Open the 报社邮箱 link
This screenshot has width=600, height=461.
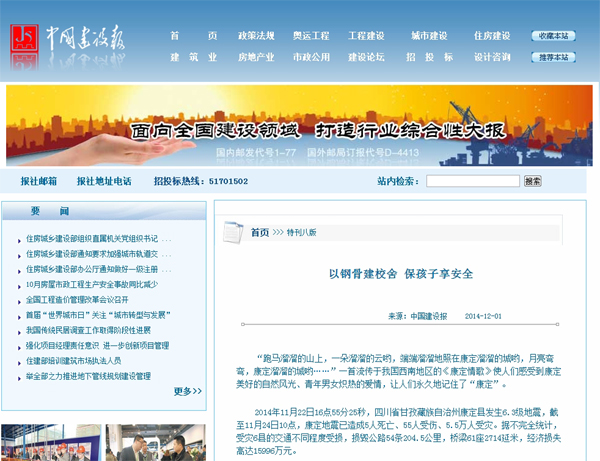coord(39,181)
